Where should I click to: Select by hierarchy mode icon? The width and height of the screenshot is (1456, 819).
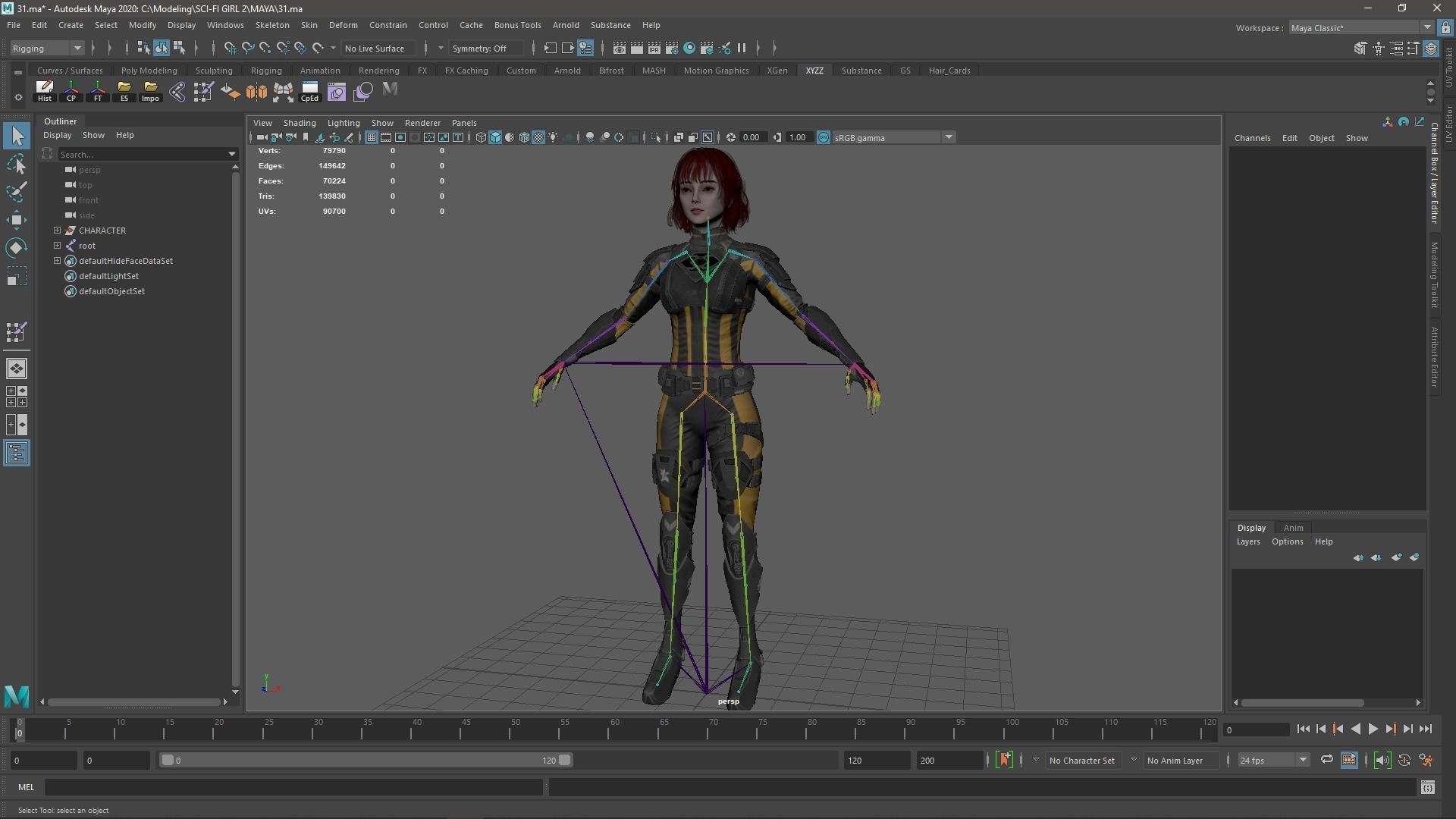(x=143, y=48)
